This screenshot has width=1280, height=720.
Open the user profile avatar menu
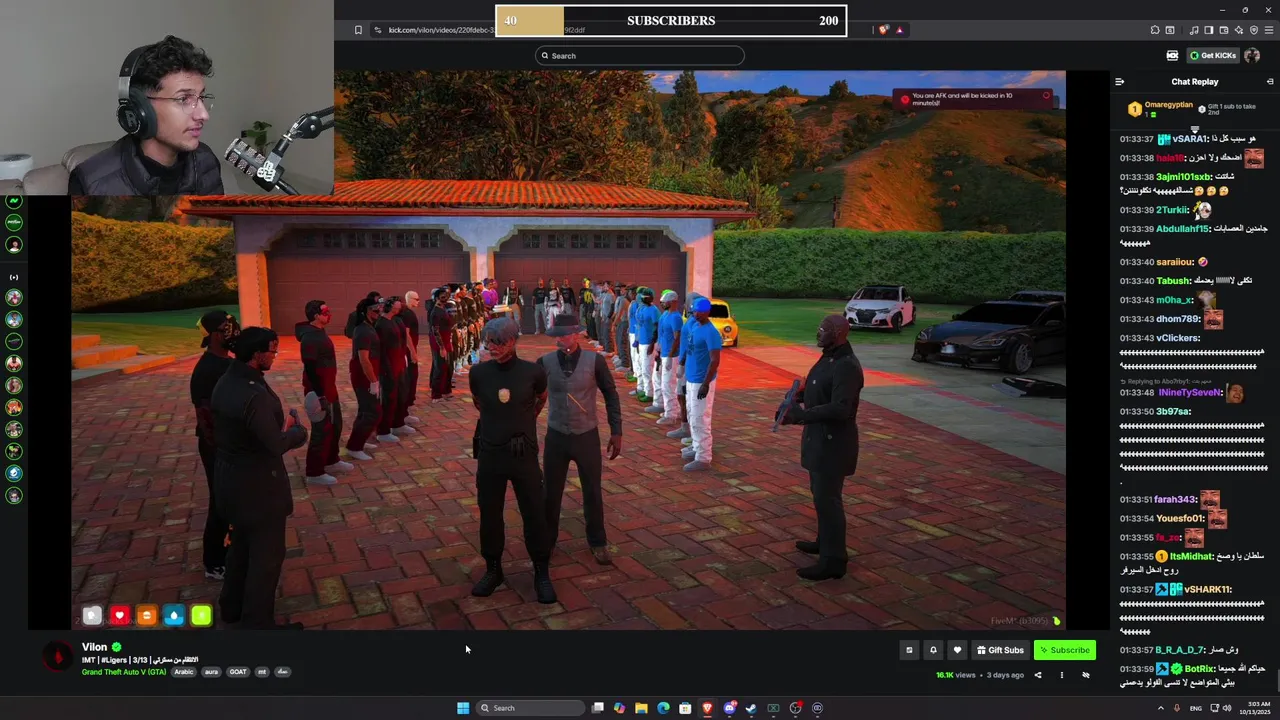pos(1252,55)
